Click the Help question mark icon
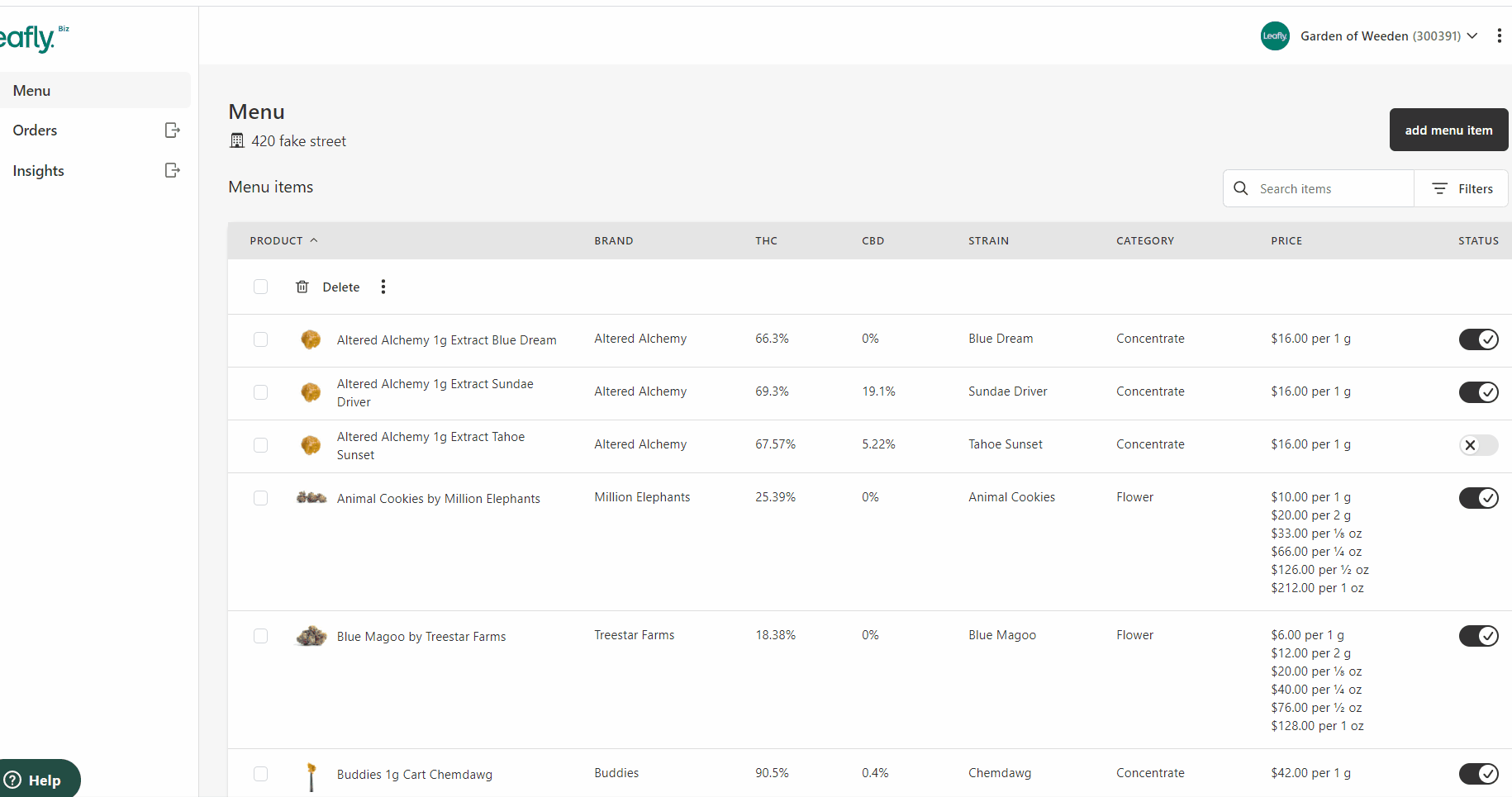1512x797 pixels. 12,780
